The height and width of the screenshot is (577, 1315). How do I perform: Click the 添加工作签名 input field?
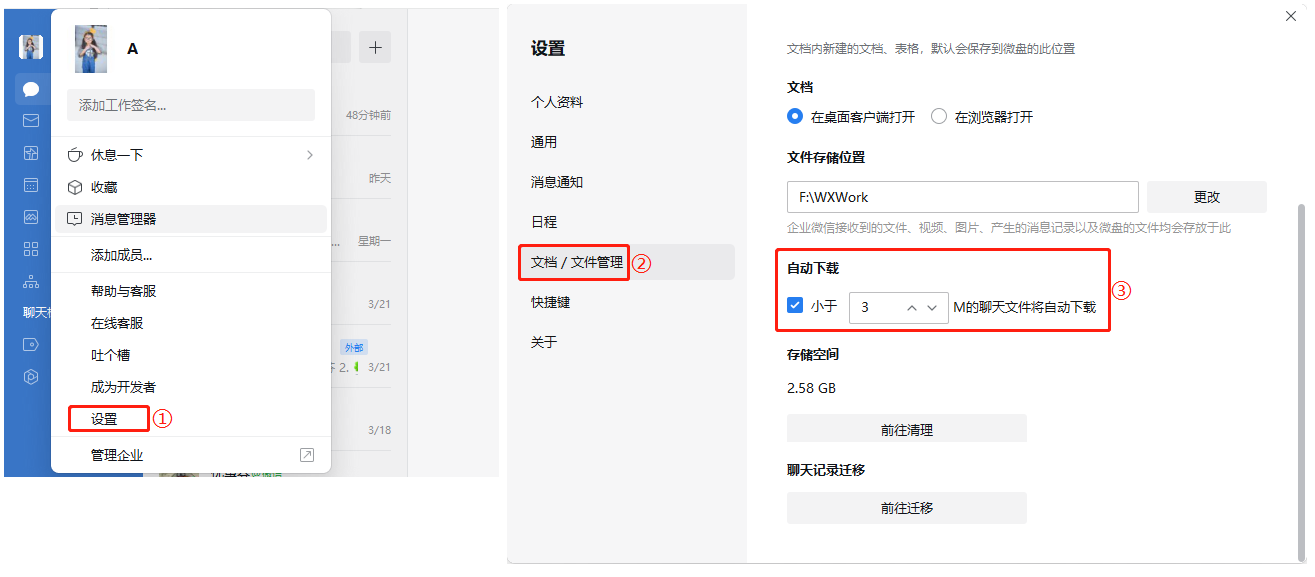(191, 105)
